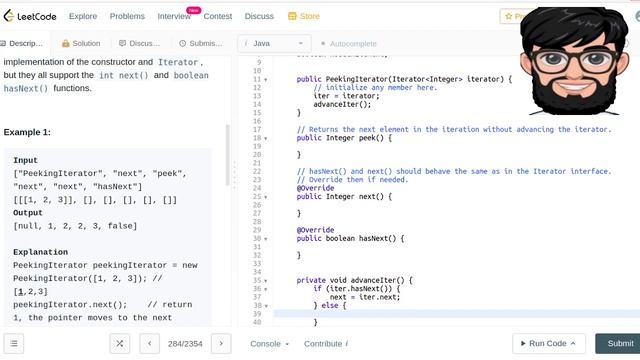
Task: Collapse code fold at line 30
Action: pyautogui.click(x=266, y=239)
